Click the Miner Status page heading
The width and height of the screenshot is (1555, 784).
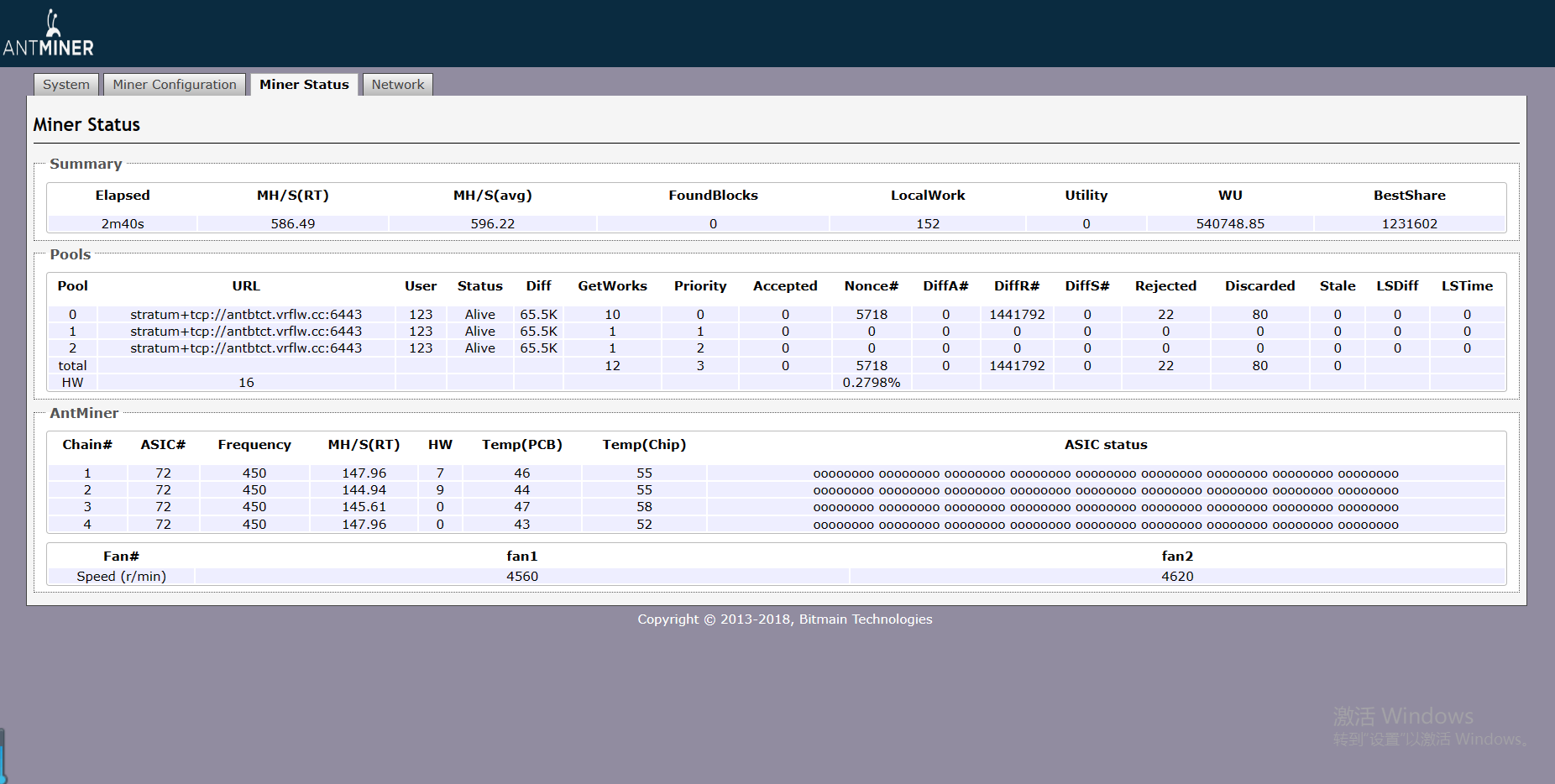coord(86,125)
